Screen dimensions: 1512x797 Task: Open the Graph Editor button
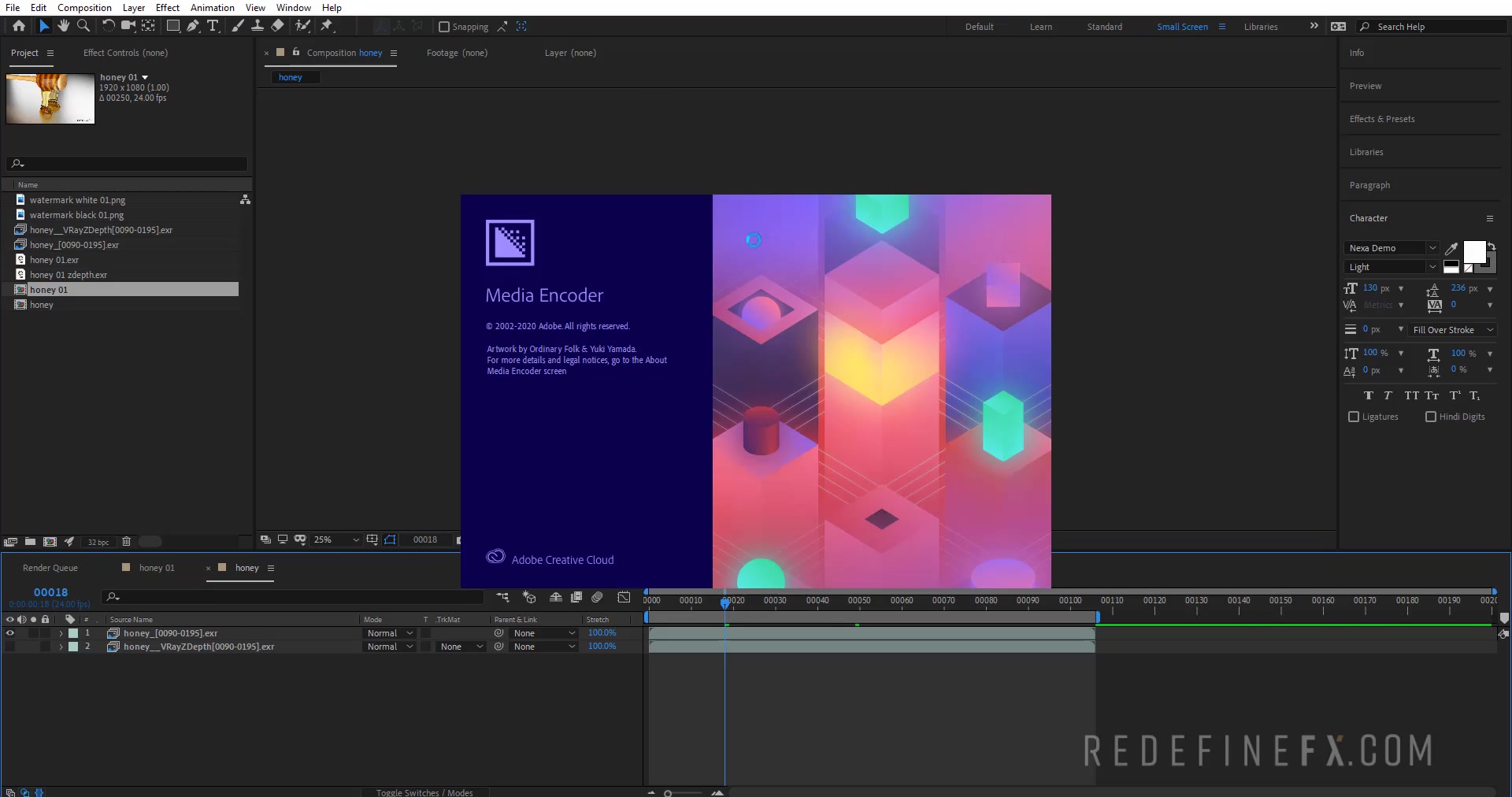[x=624, y=597]
